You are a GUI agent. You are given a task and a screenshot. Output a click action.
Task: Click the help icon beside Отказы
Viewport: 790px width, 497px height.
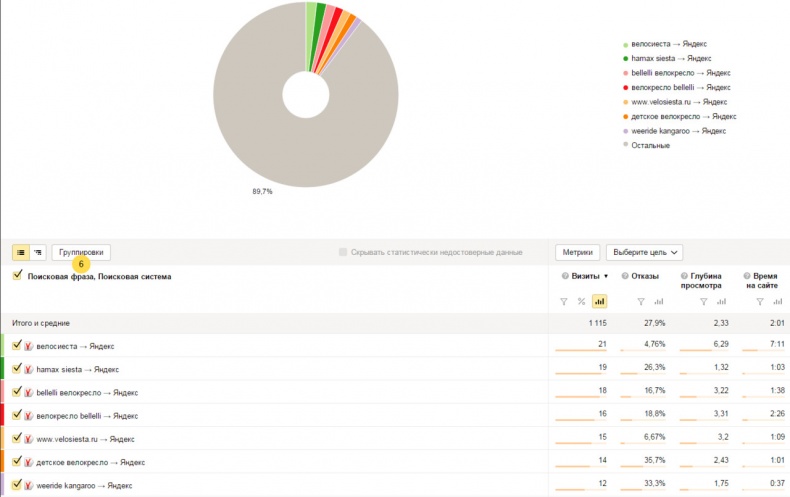pyautogui.click(x=625, y=276)
